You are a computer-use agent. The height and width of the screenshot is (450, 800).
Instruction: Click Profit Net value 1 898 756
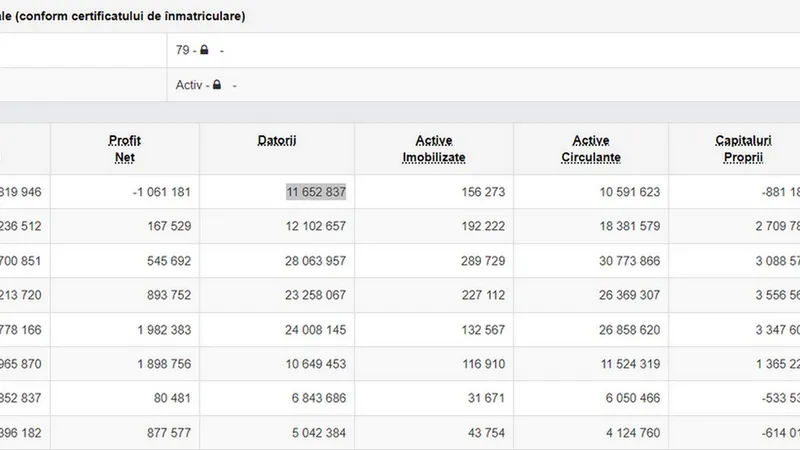pos(164,364)
